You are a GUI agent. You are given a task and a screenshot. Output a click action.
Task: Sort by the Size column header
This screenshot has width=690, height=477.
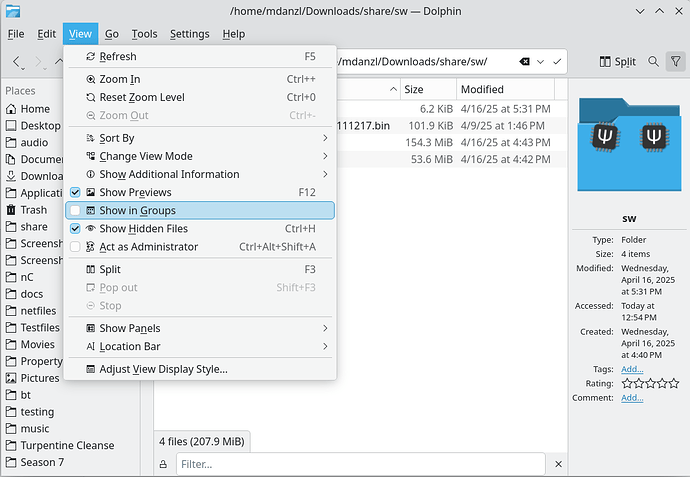[x=428, y=89]
